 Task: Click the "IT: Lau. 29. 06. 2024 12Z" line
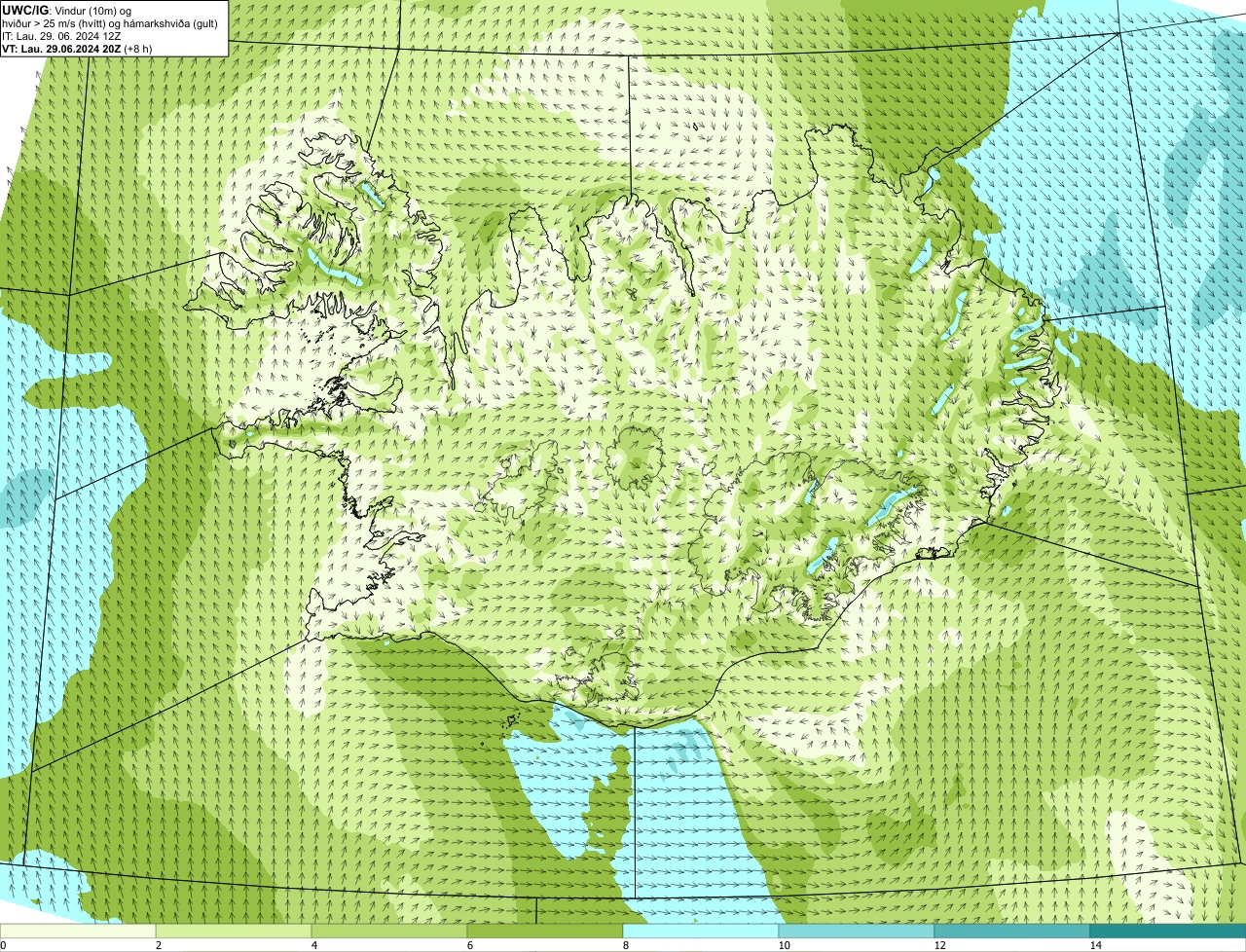61,35
